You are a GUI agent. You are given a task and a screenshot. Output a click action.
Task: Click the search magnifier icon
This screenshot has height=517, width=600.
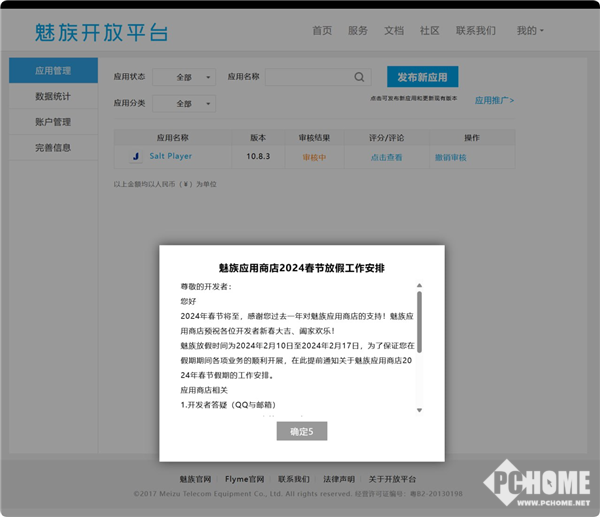(x=360, y=77)
